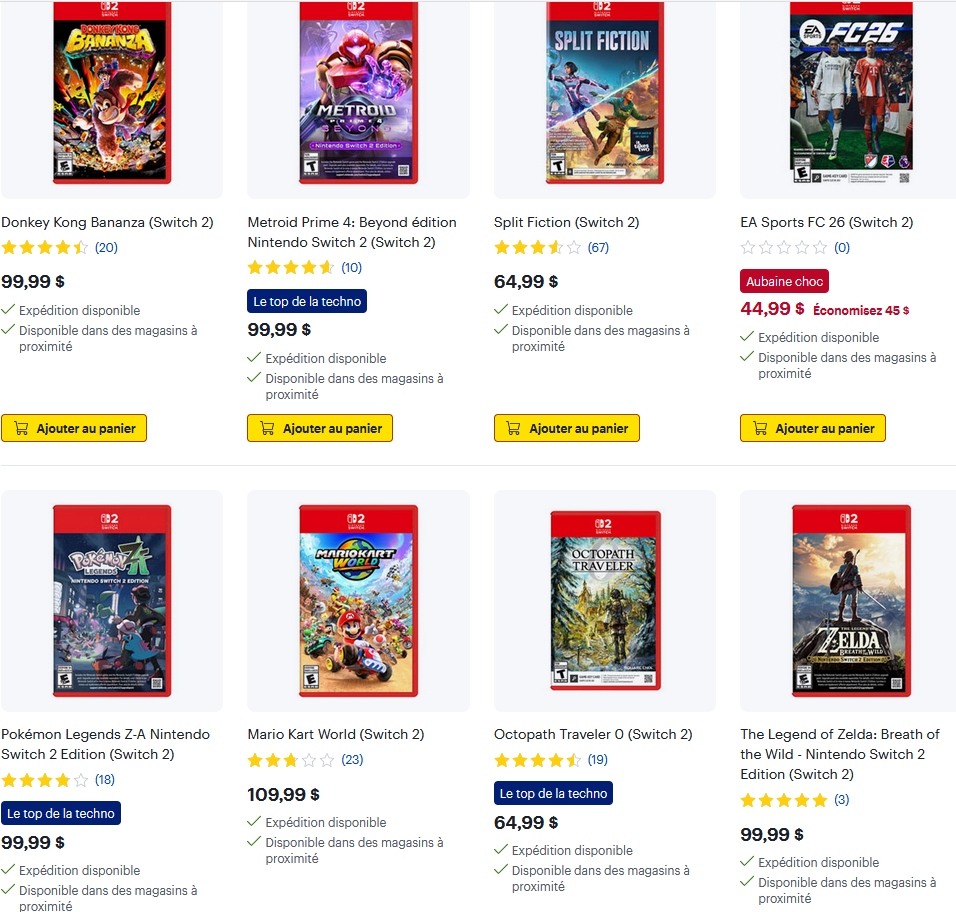
Task: Open Octopath Traveler 0 title link
Action: point(593,734)
